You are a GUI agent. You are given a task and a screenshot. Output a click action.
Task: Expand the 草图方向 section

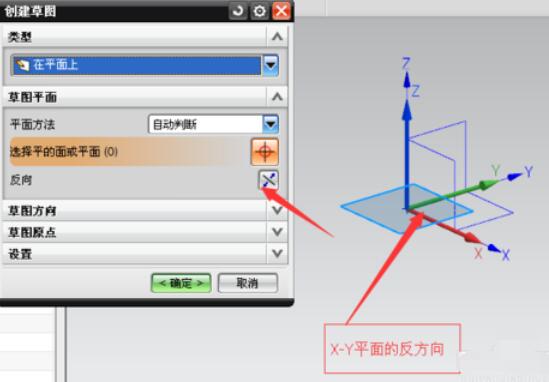click(277, 210)
